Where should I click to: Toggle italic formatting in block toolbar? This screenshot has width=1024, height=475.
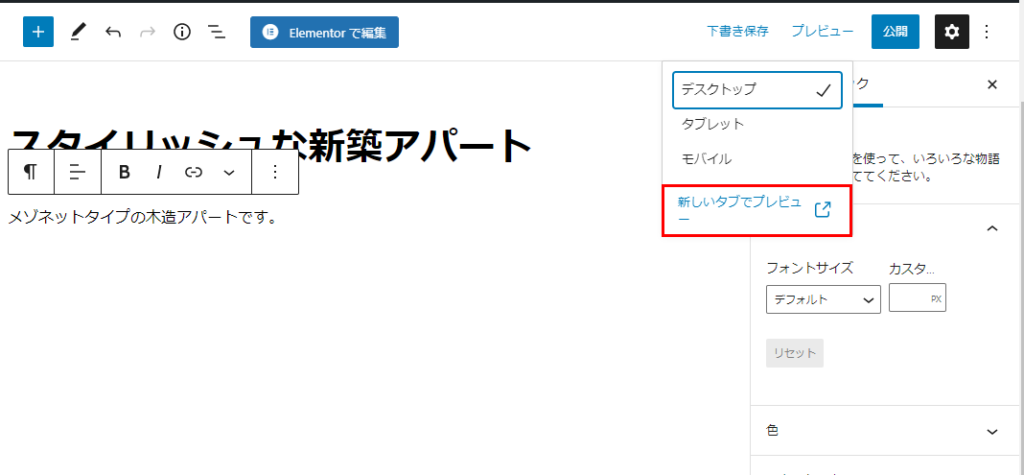click(159, 172)
